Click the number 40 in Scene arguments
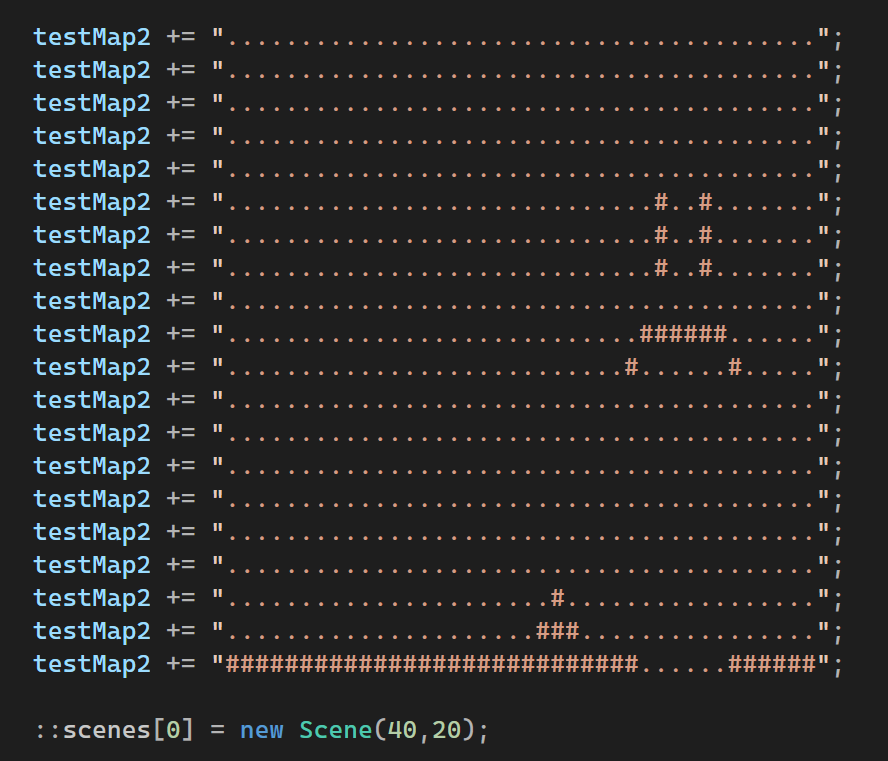 coord(403,730)
